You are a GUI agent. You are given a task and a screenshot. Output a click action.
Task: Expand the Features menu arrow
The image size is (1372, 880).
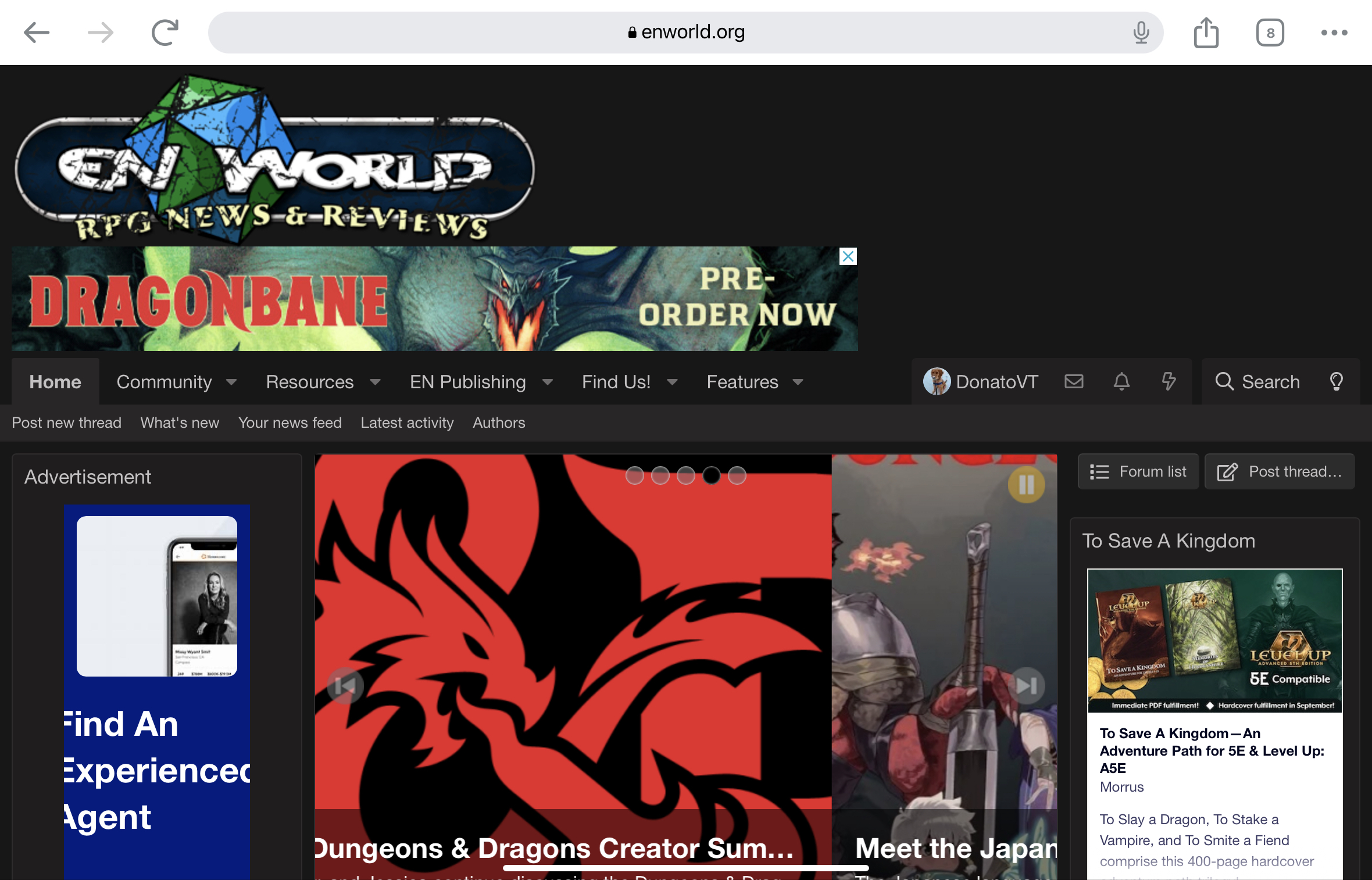pyautogui.click(x=798, y=382)
